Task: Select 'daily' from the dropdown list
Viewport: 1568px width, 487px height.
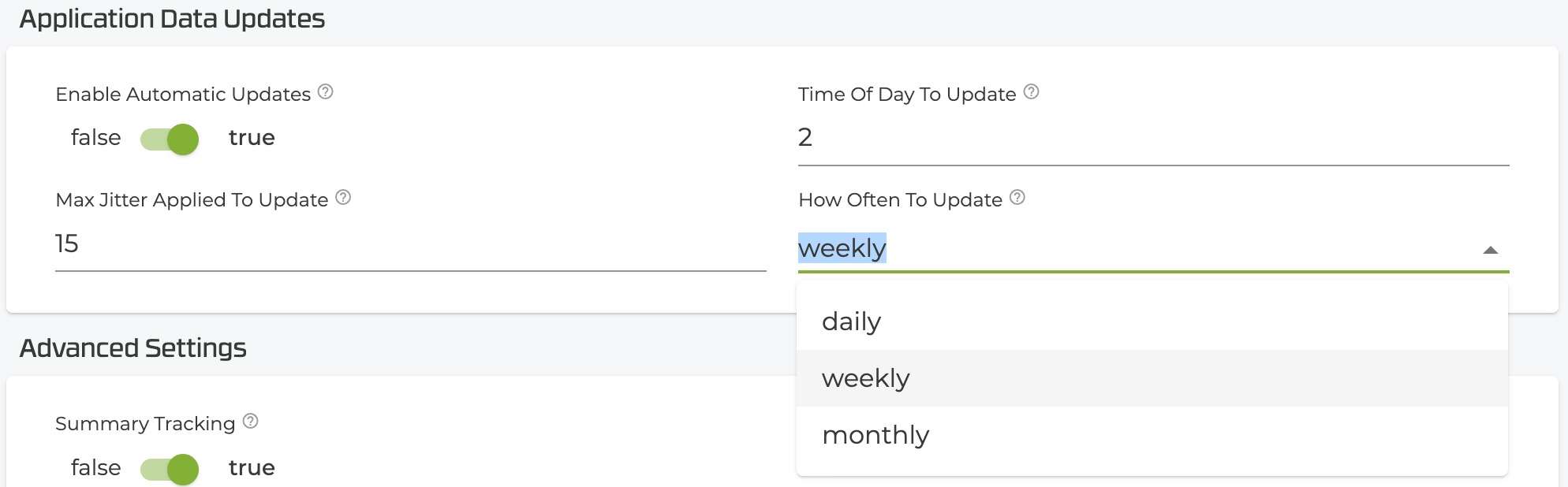Action: 852,322
